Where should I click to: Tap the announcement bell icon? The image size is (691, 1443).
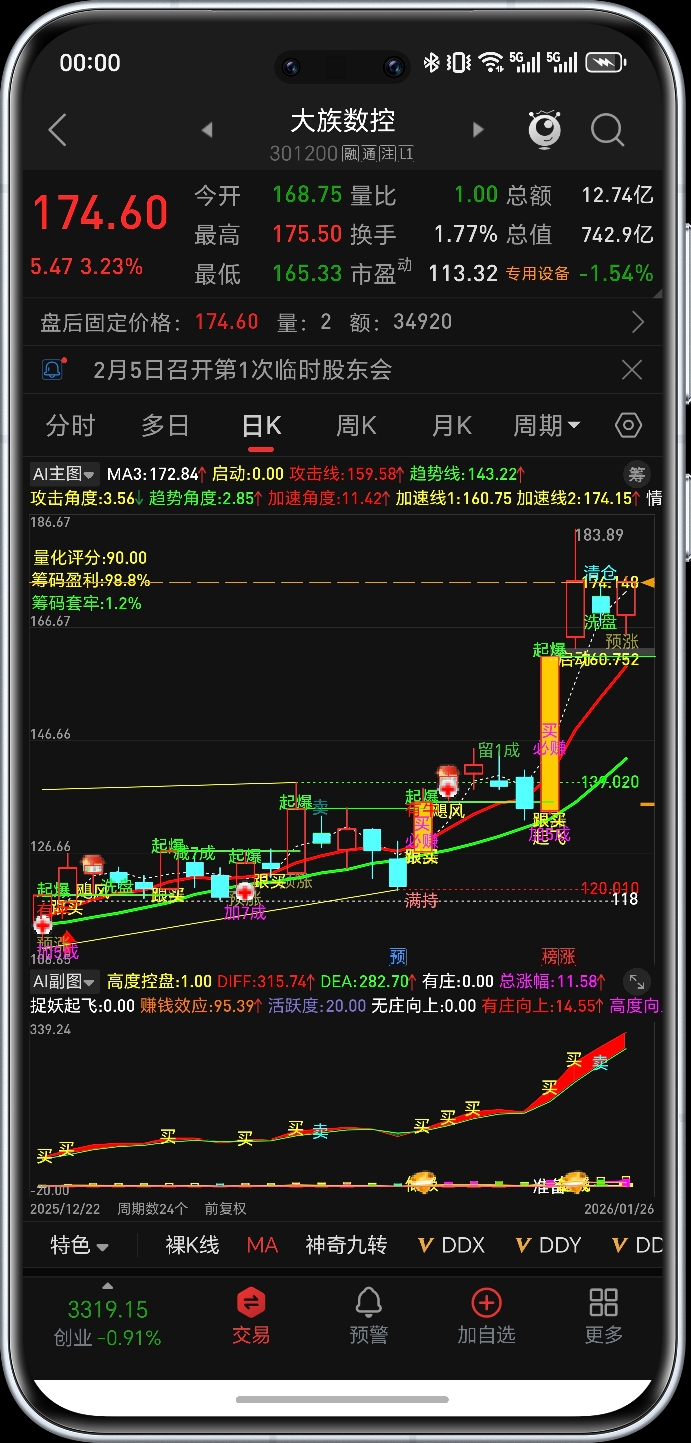tap(53, 370)
